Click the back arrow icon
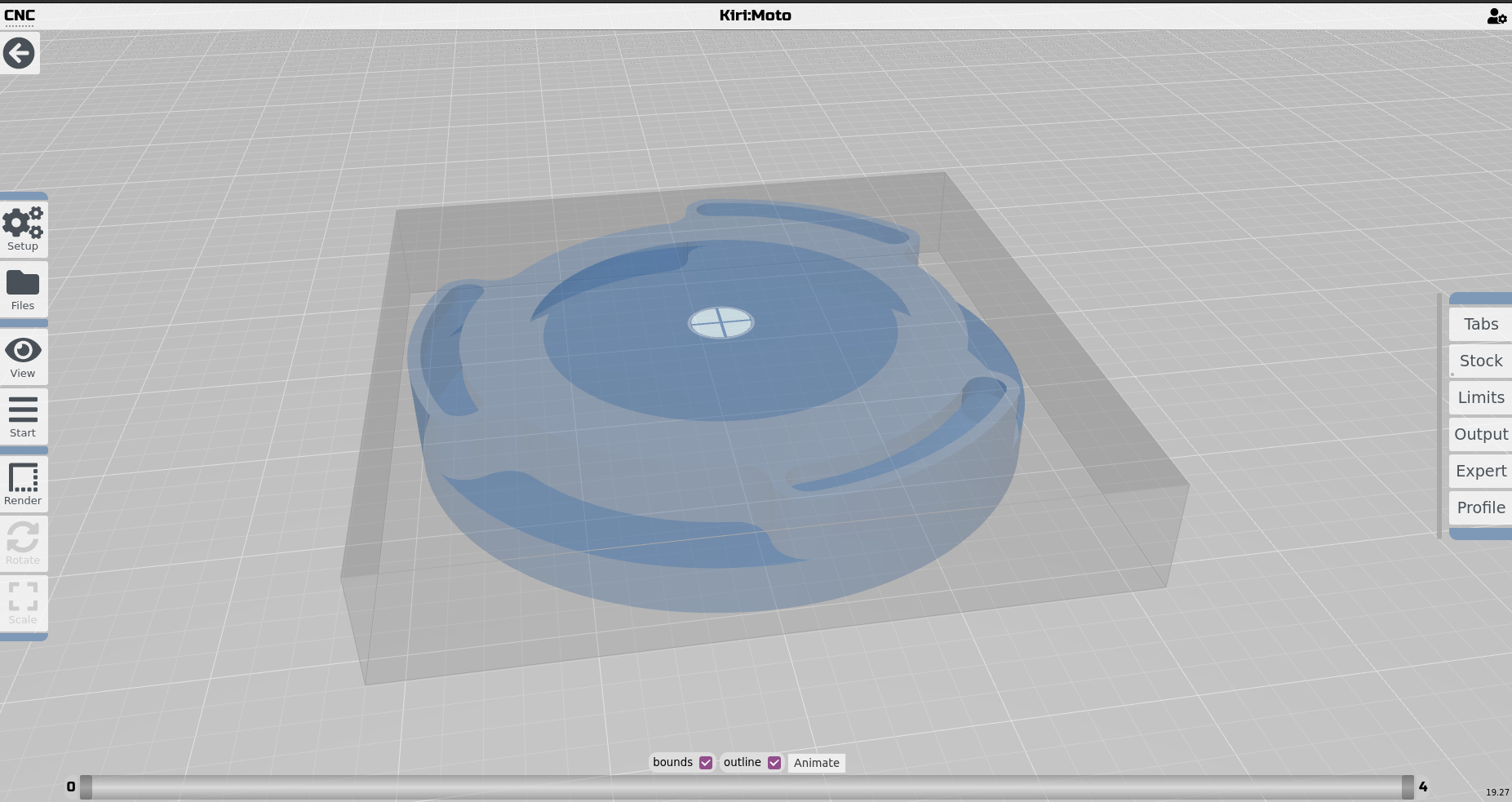 tap(19, 53)
